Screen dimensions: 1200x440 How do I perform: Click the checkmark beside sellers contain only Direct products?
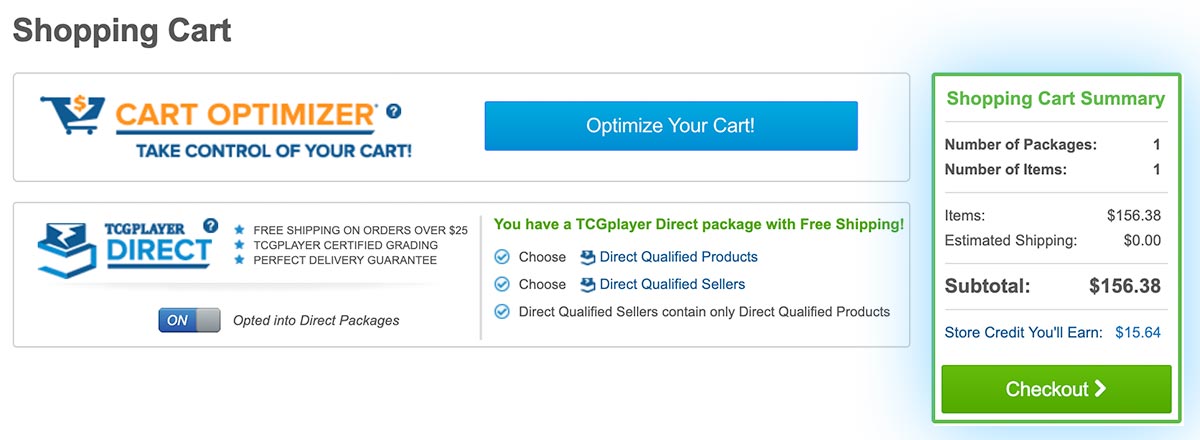(x=502, y=312)
